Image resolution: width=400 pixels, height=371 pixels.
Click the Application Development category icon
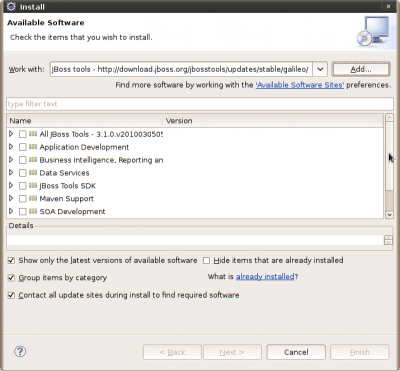(x=33, y=147)
